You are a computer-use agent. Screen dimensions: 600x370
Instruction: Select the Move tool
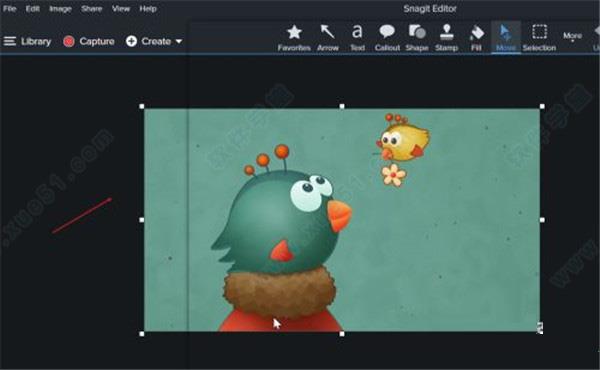506,37
